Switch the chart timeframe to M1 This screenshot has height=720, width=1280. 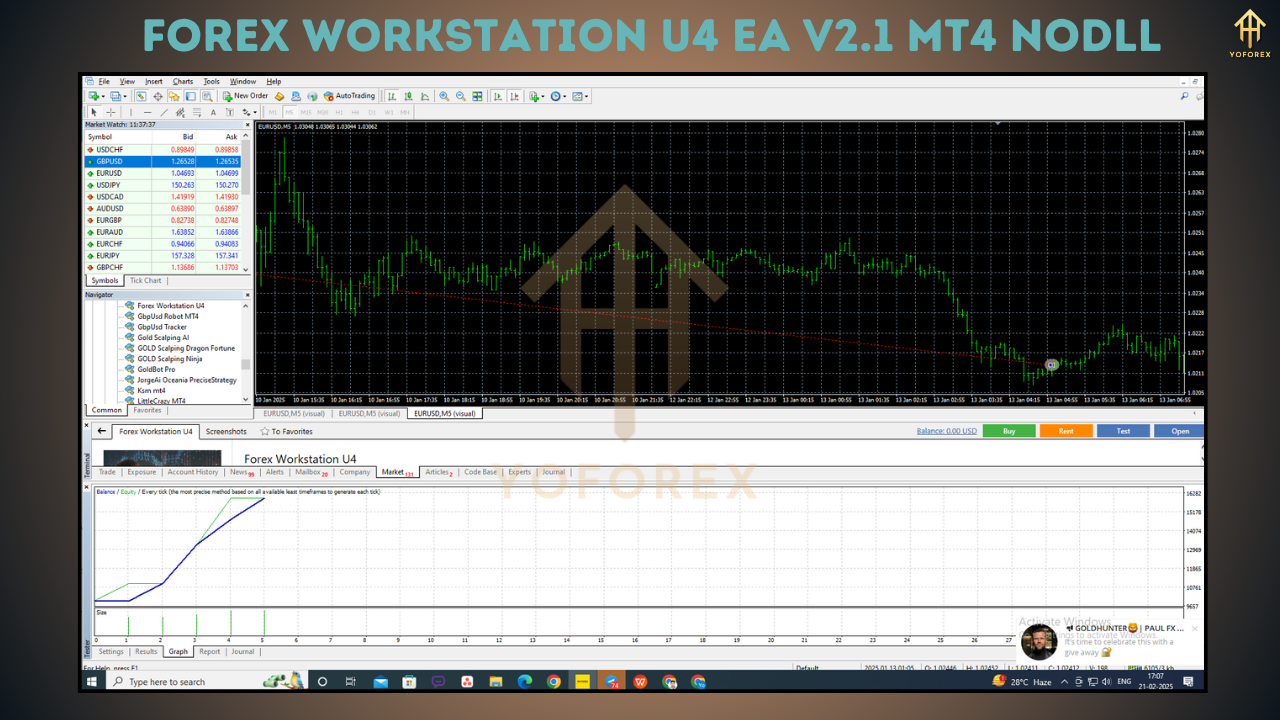[x=274, y=112]
